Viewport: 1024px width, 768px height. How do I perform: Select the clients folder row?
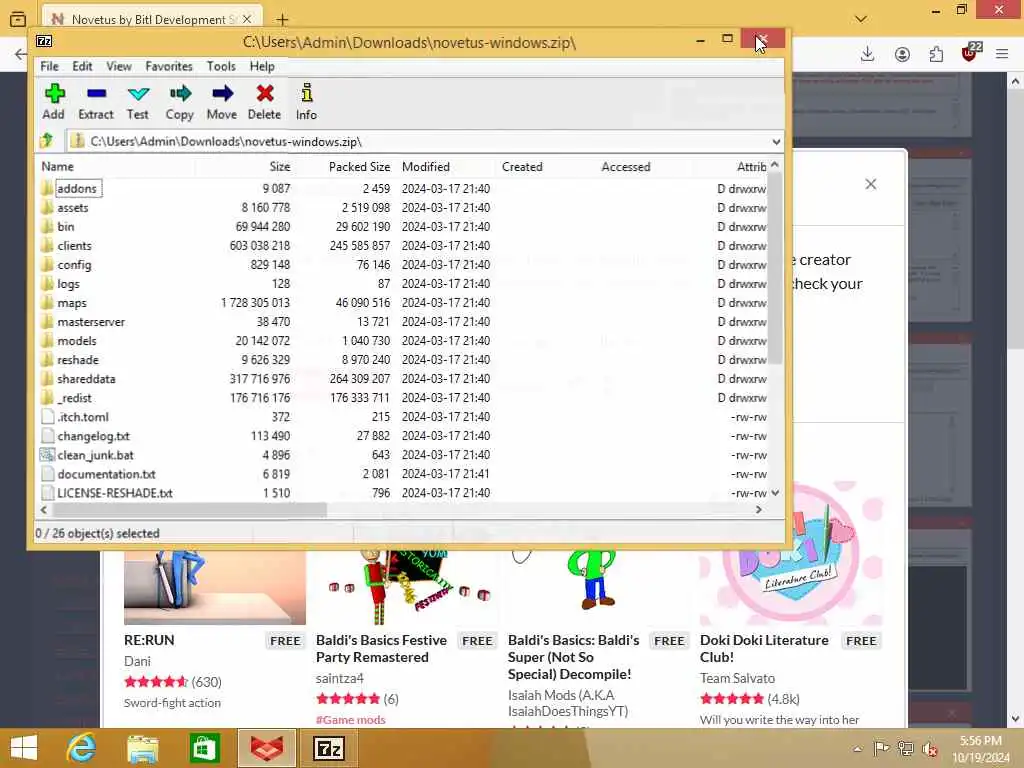coord(404,246)
